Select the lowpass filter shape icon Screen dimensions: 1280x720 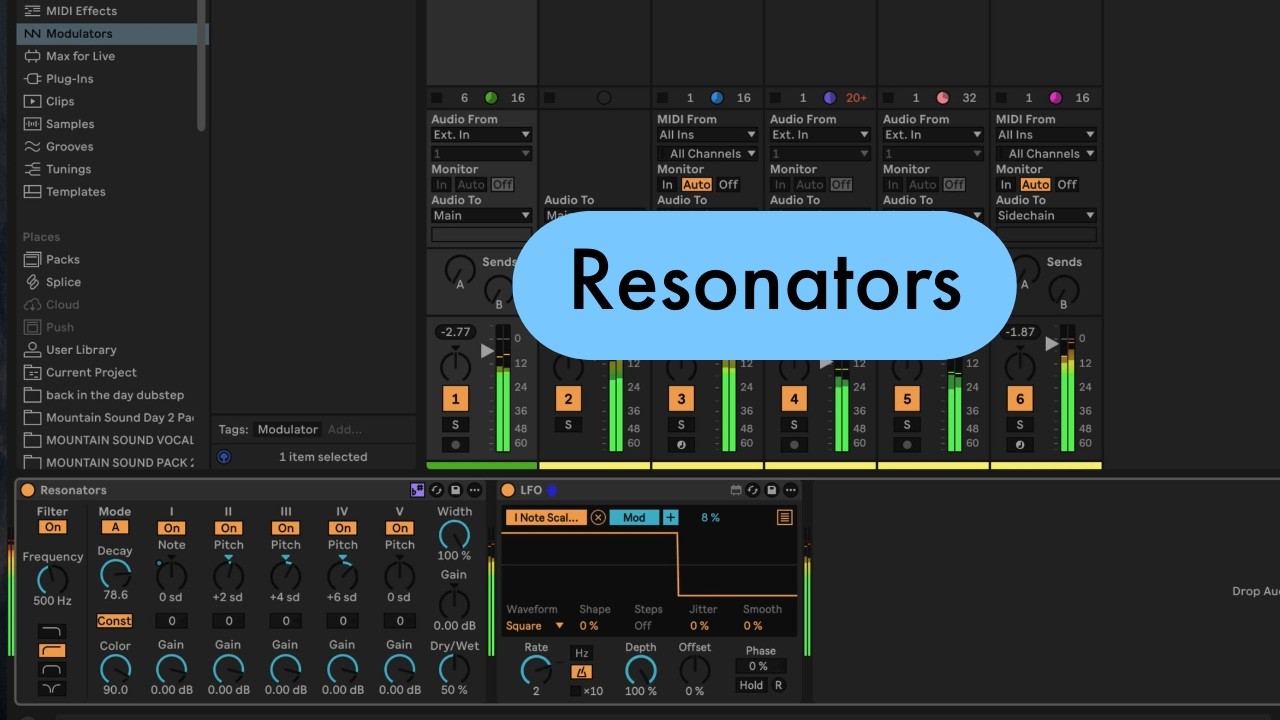pos(52,632)
